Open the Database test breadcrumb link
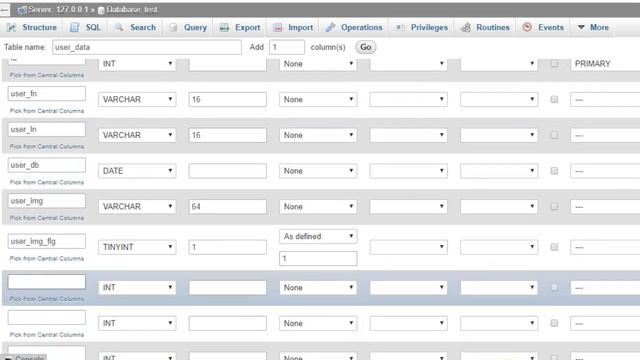The width and height of the screenshot is (640, 360). 132,10
